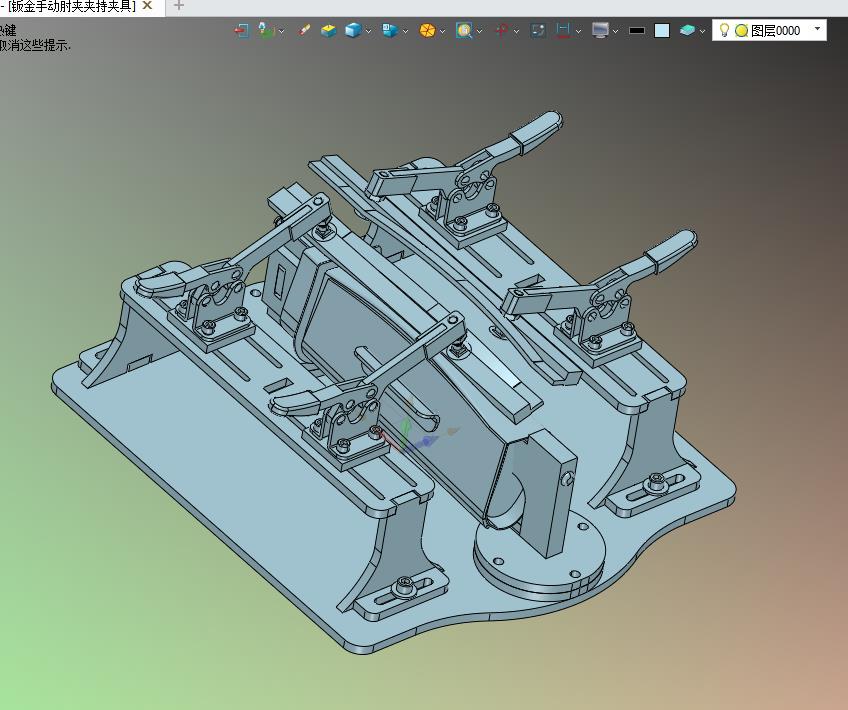The image size is (848, 710).
Task: Close the 钣金手动肘夹夹持夹具 tab
Action: point(147,6)
